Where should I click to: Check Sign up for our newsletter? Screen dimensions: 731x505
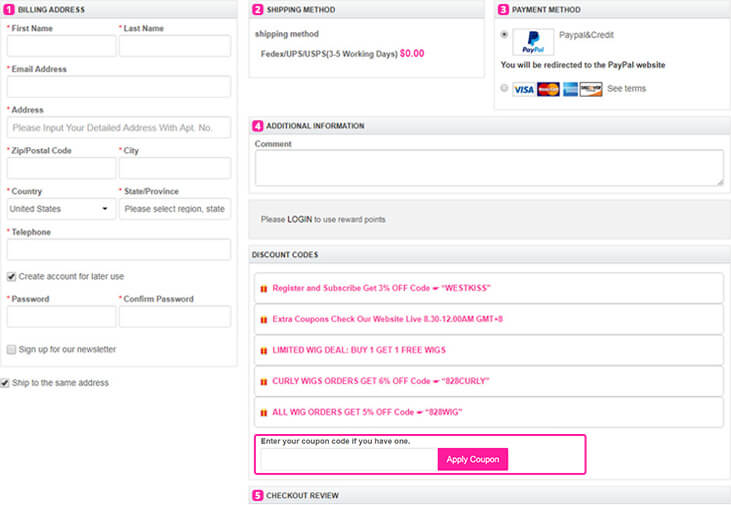point(12,349)
